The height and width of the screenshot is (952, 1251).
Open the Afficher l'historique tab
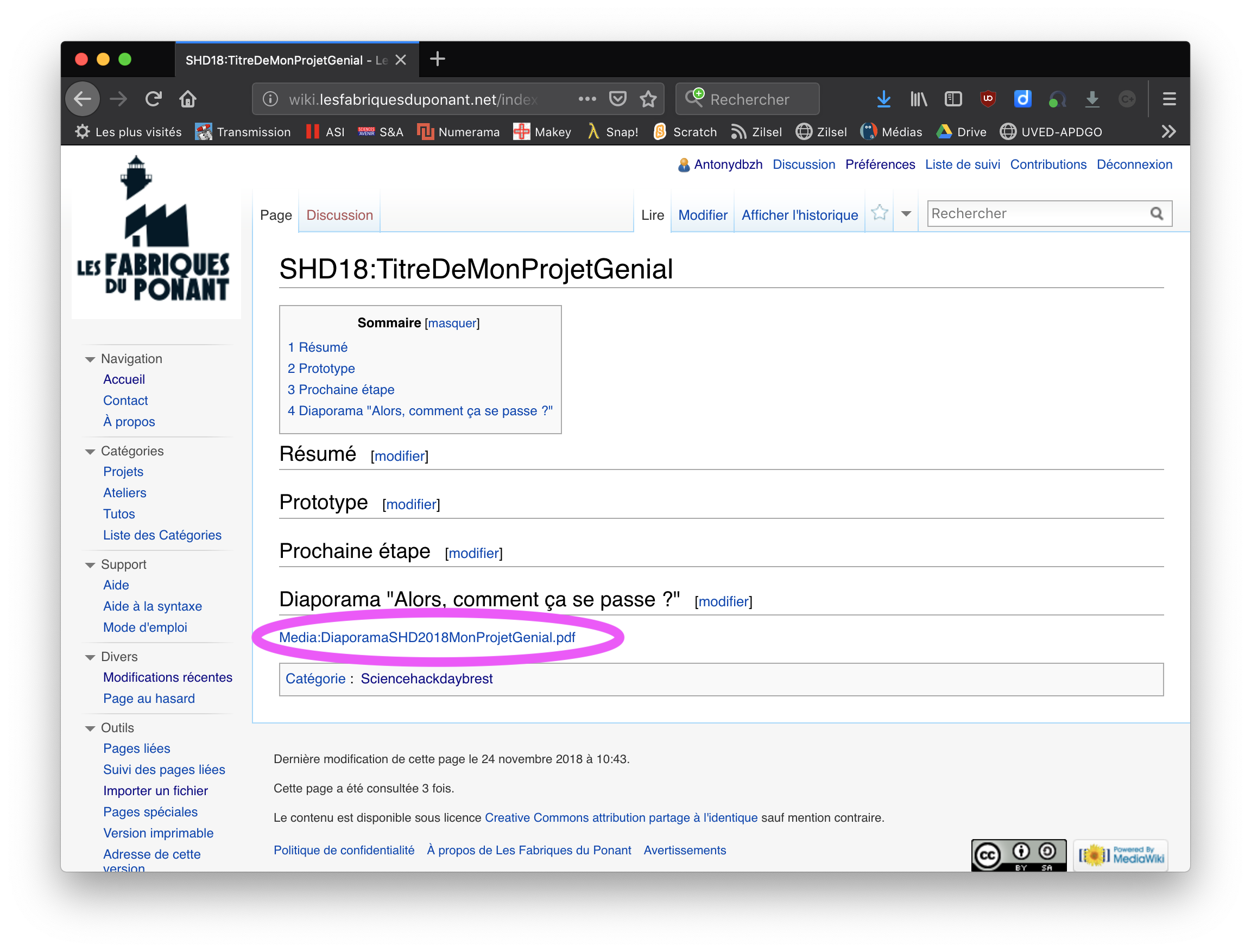point(799,215)
